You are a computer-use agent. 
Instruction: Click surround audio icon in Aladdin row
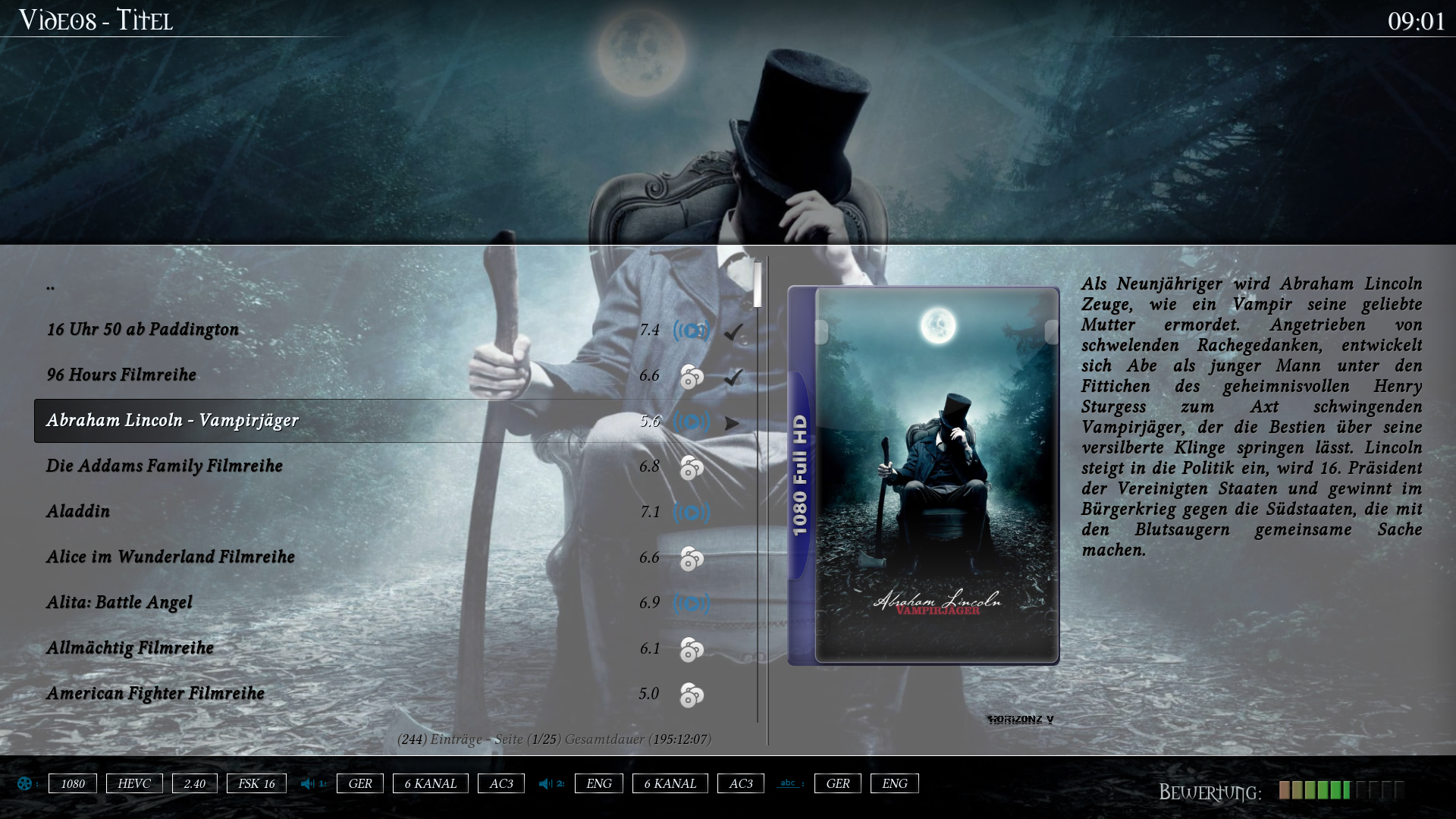pyautogui.click(x=691, y=513)
